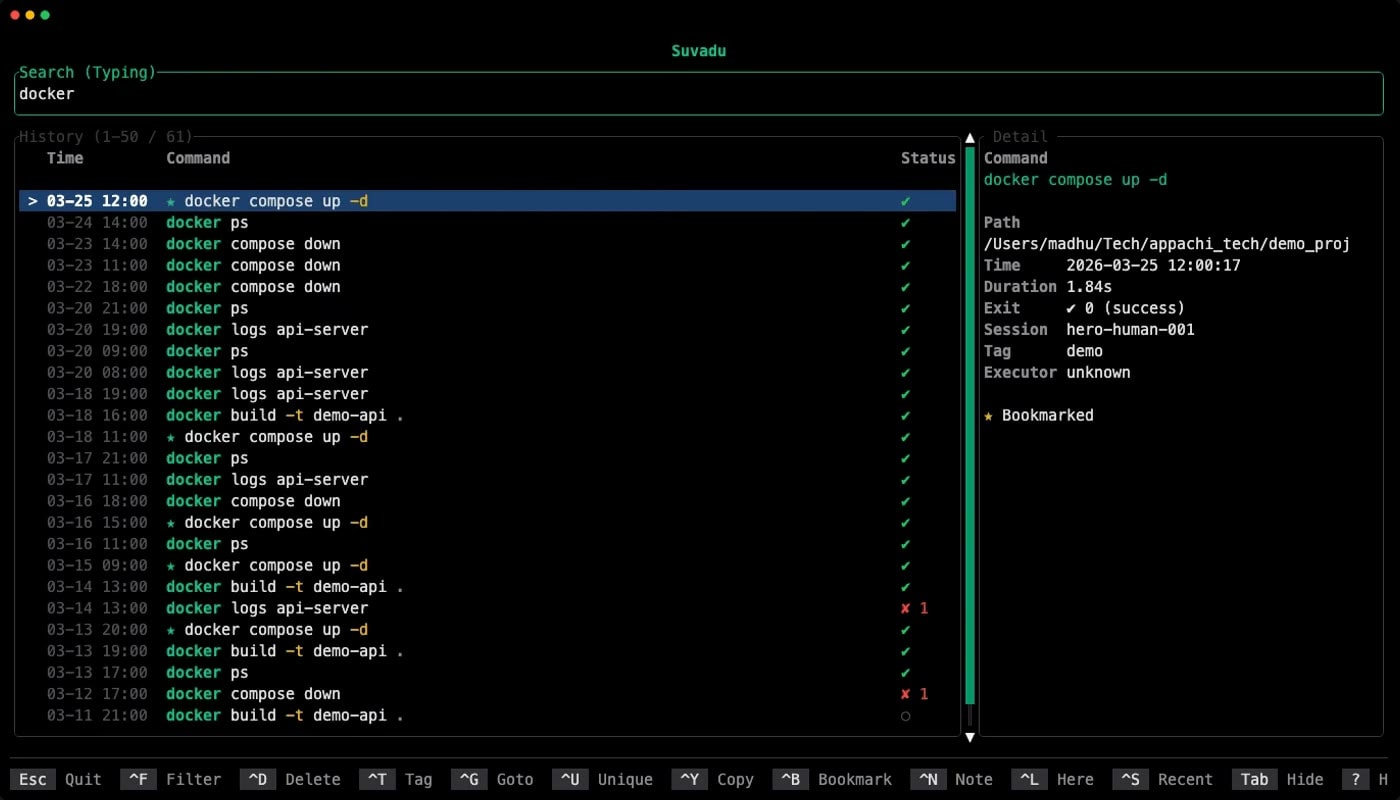Click the scrollbar down arrow
This screenshot has width=1400, height=800.
point(969,737)
